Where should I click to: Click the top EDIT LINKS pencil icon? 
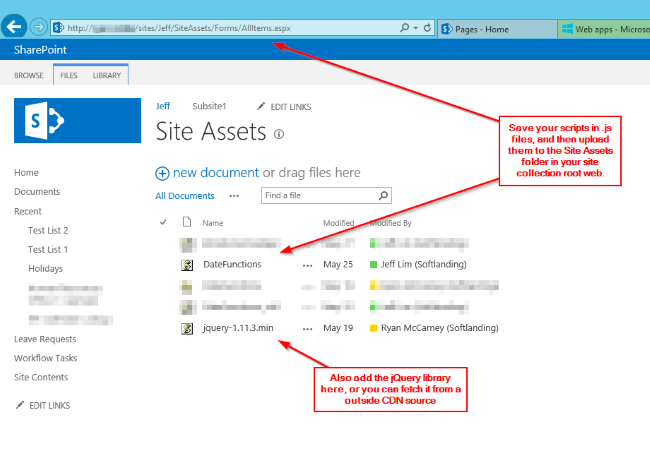261,107
